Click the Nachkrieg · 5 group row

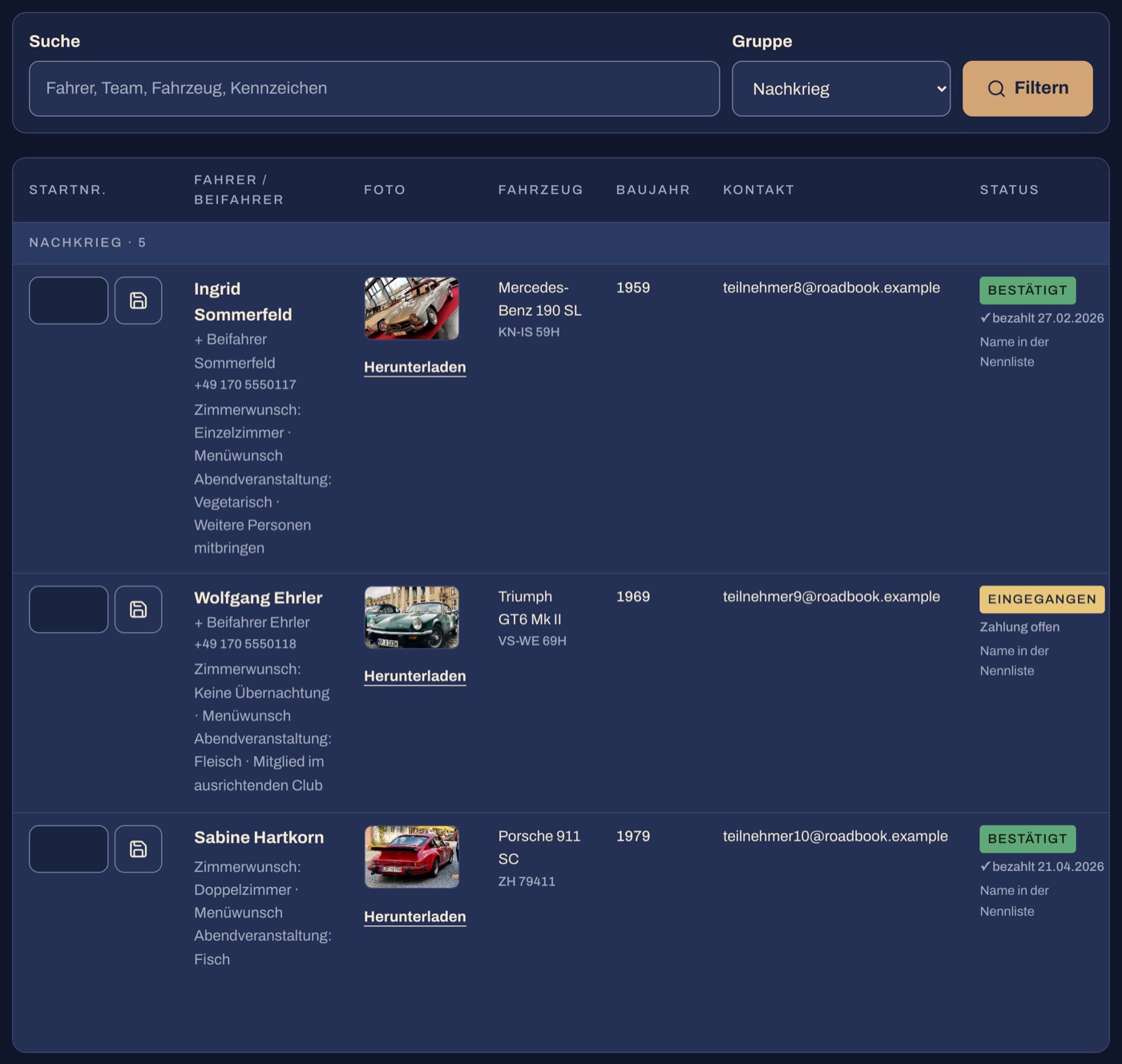click(x=561, y=243)
